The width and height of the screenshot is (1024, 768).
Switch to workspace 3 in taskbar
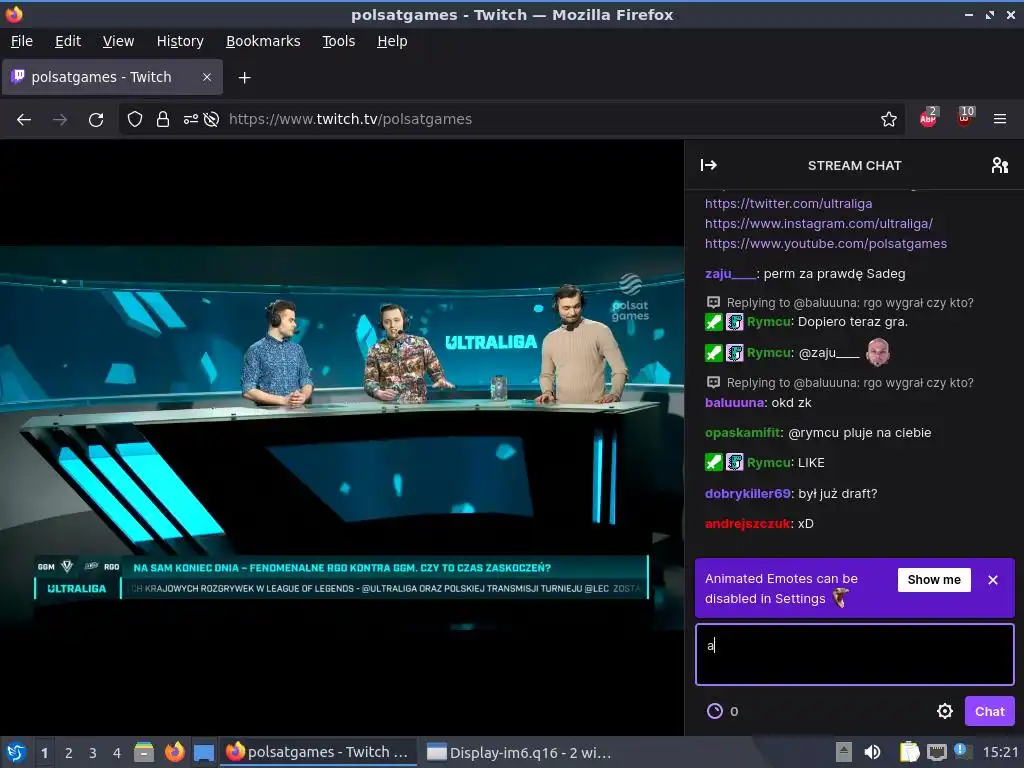(92, 753)
